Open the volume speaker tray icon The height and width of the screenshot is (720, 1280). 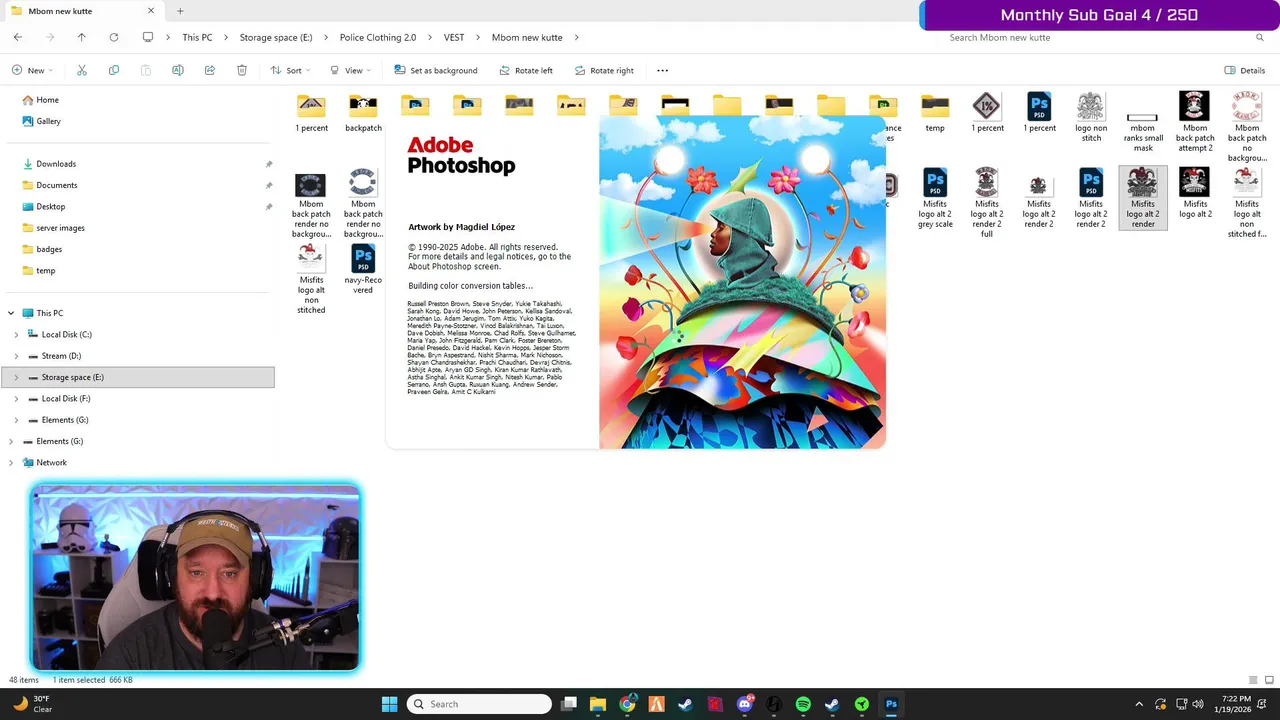(x=1198, y=704)
